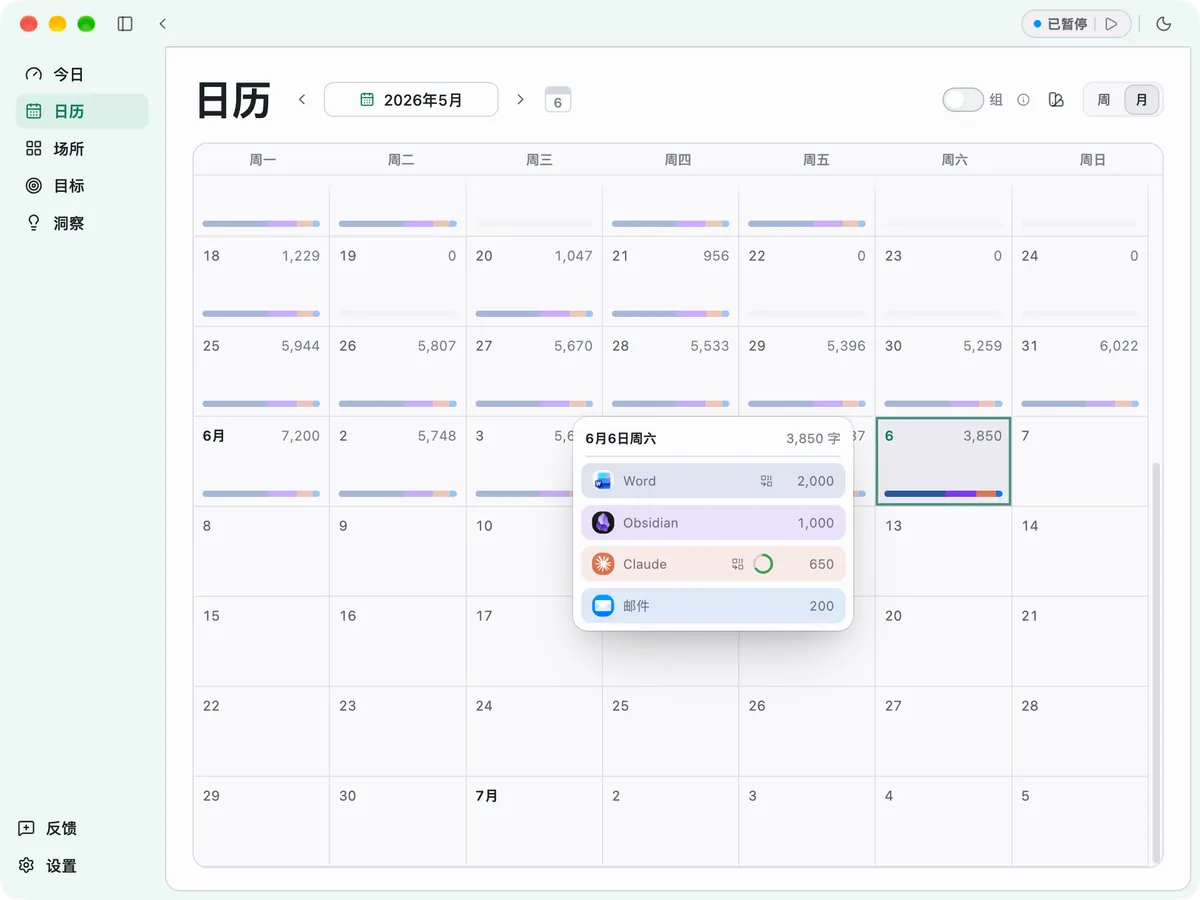Click the link icon on the Claude row
The image size is (1200, 900).
(x=738, y=564)
